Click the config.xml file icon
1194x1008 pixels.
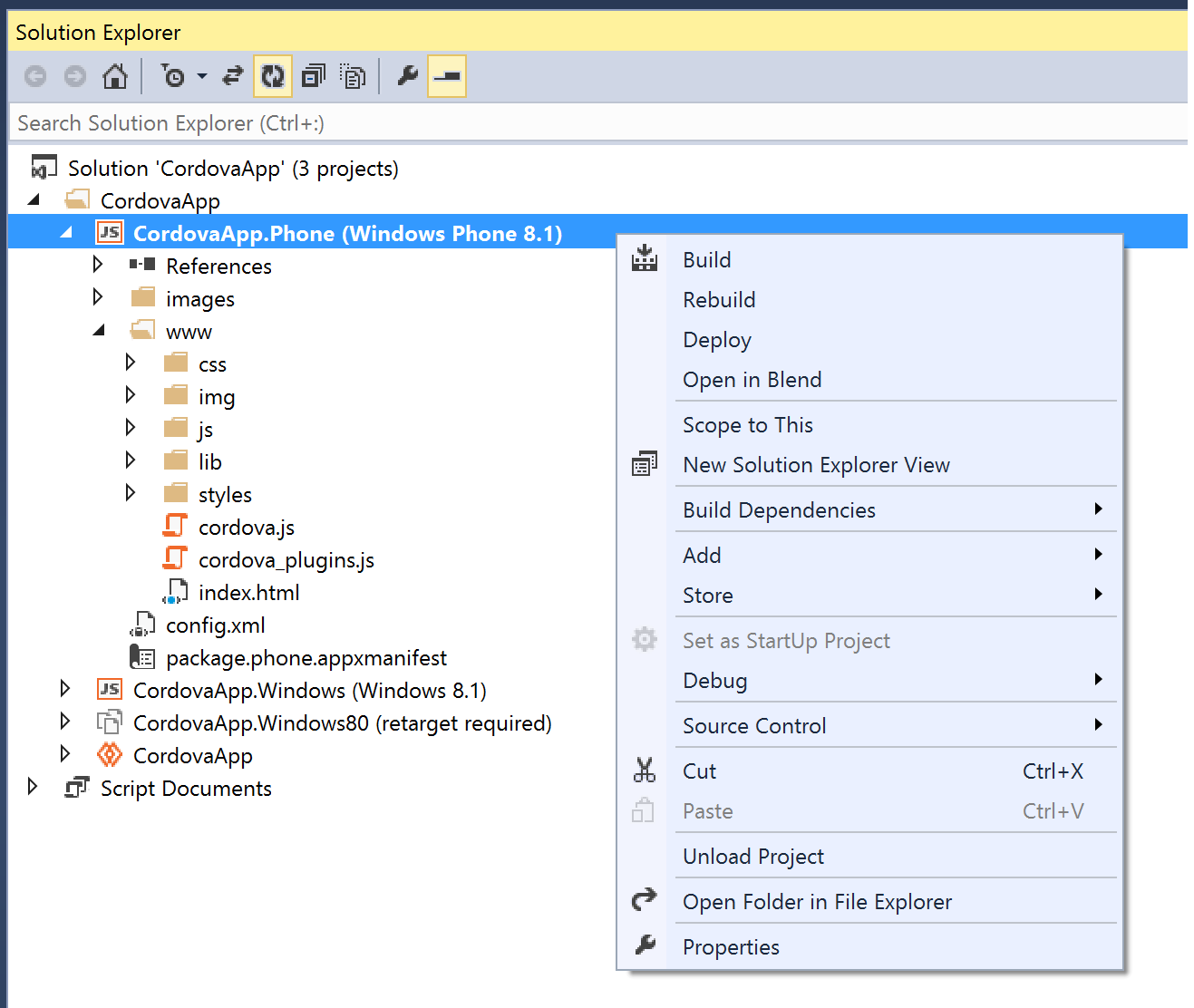coord(143,625)
